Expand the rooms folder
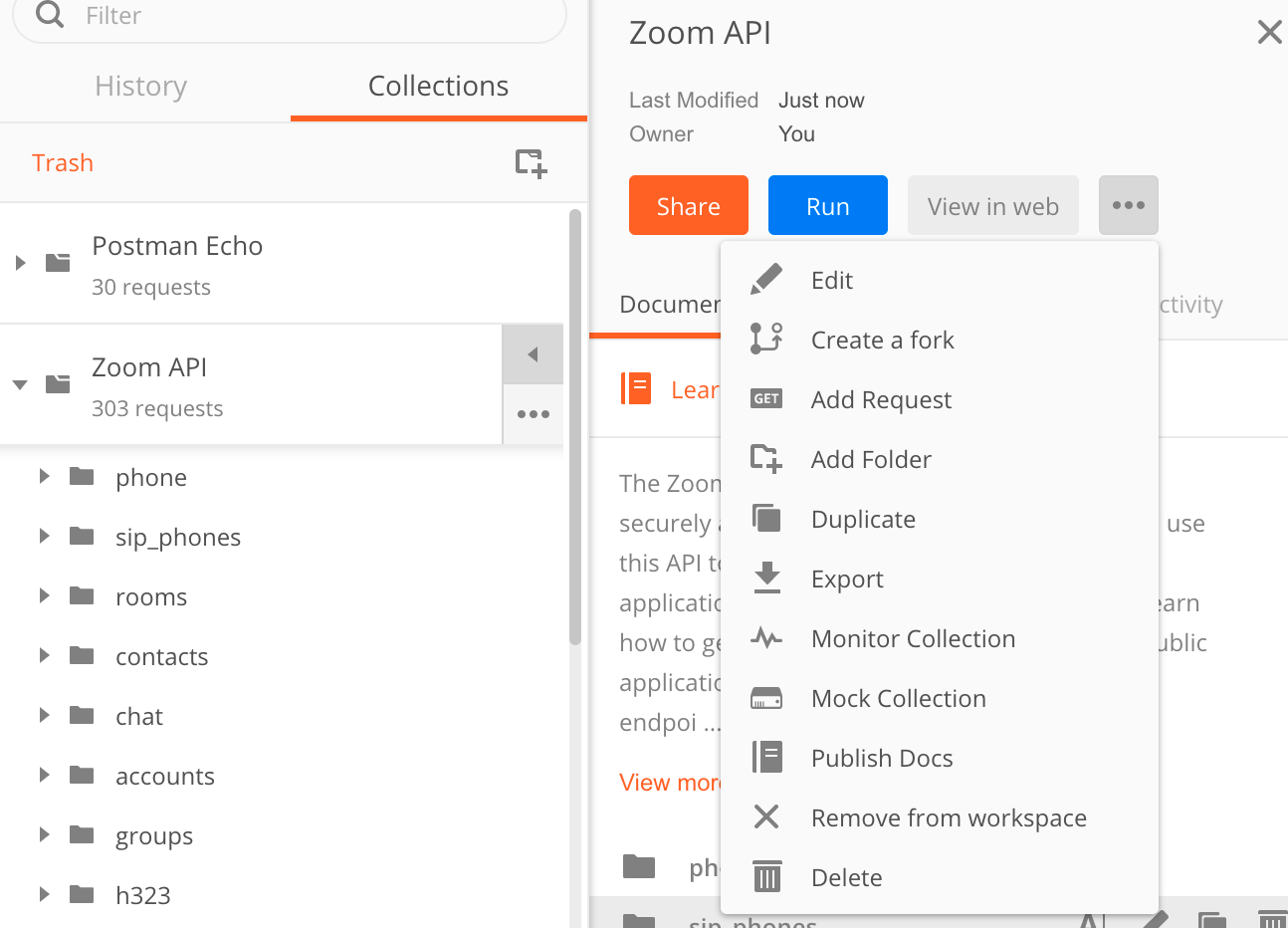 tap(44, 596)
